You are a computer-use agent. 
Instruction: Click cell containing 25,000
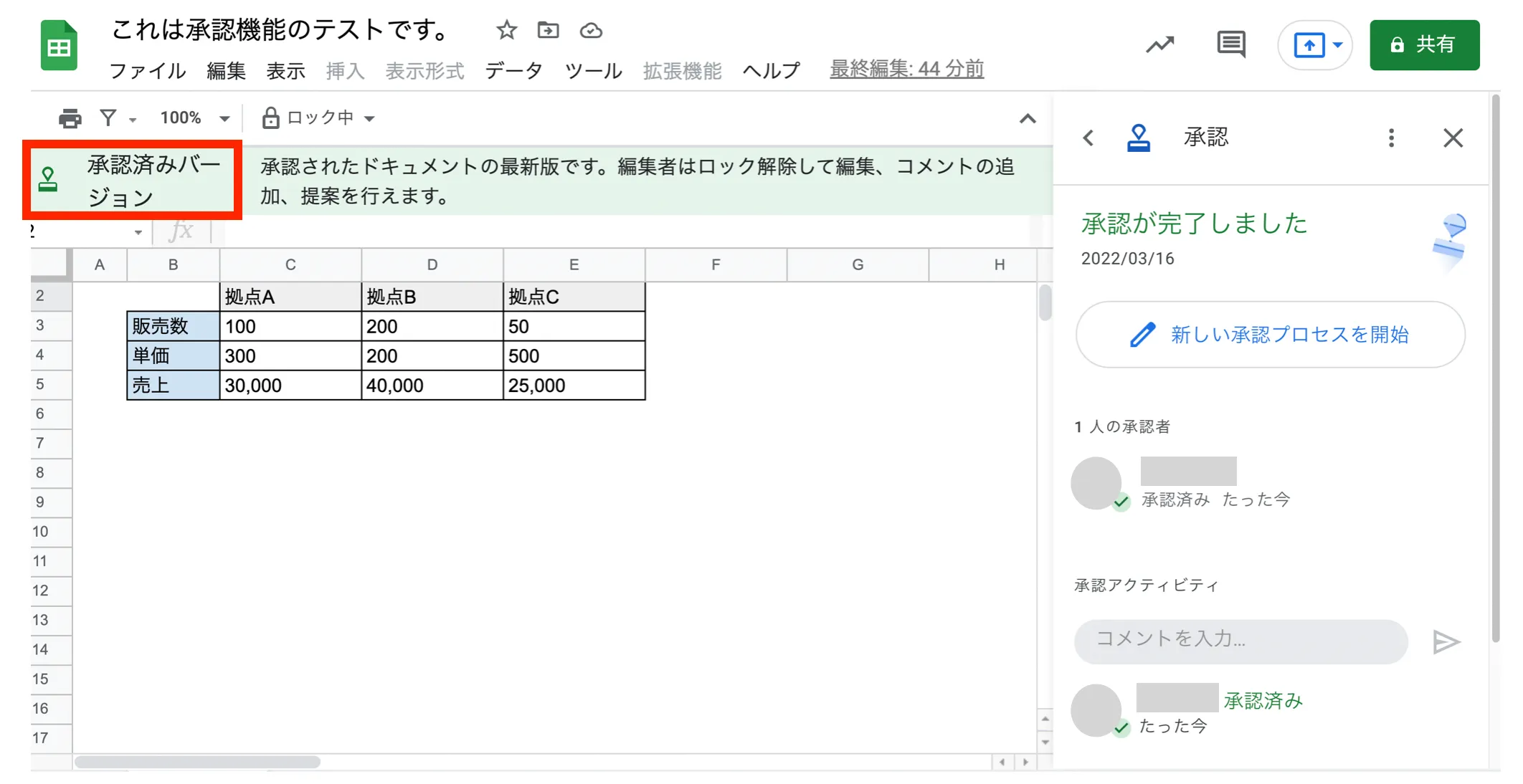[x=574, y=385]
